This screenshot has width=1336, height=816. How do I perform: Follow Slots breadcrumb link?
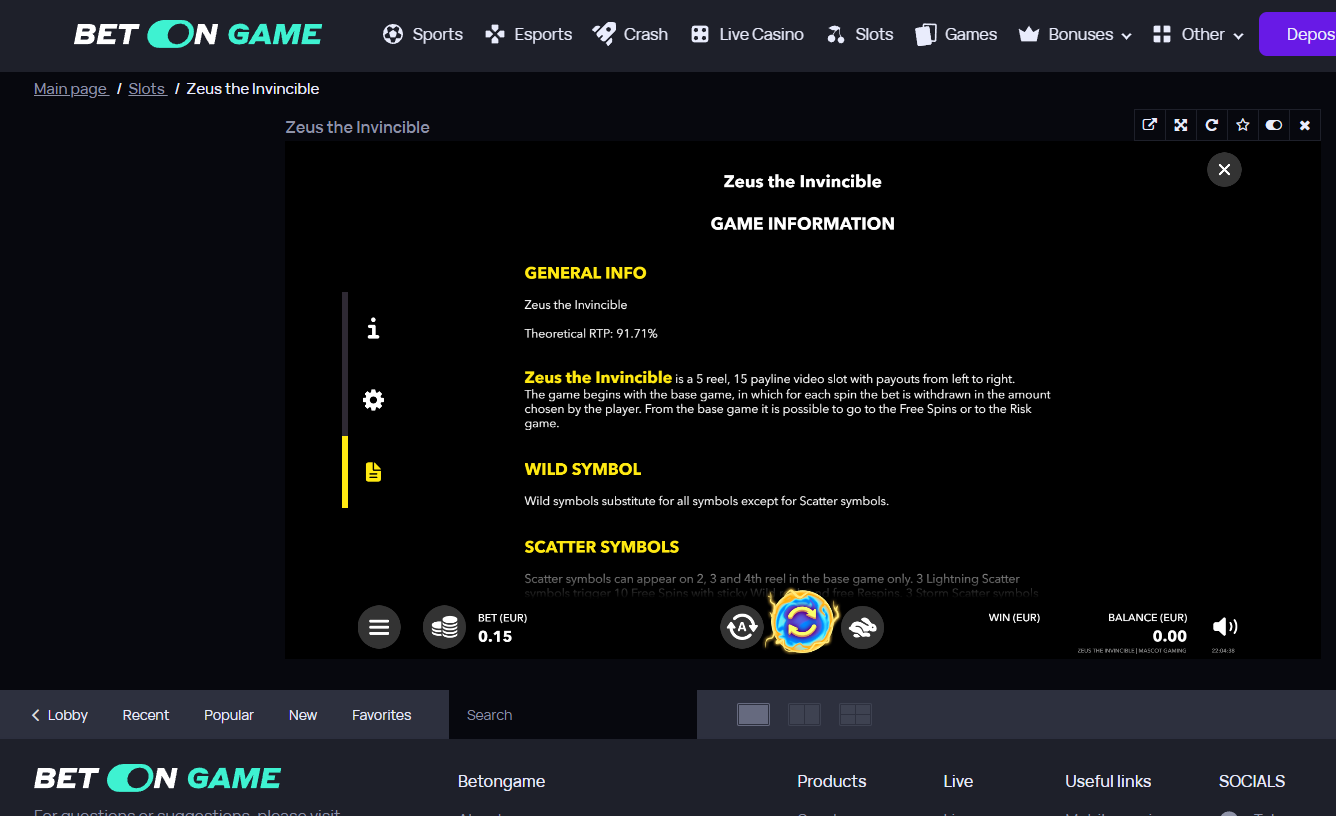coord(147,89)
